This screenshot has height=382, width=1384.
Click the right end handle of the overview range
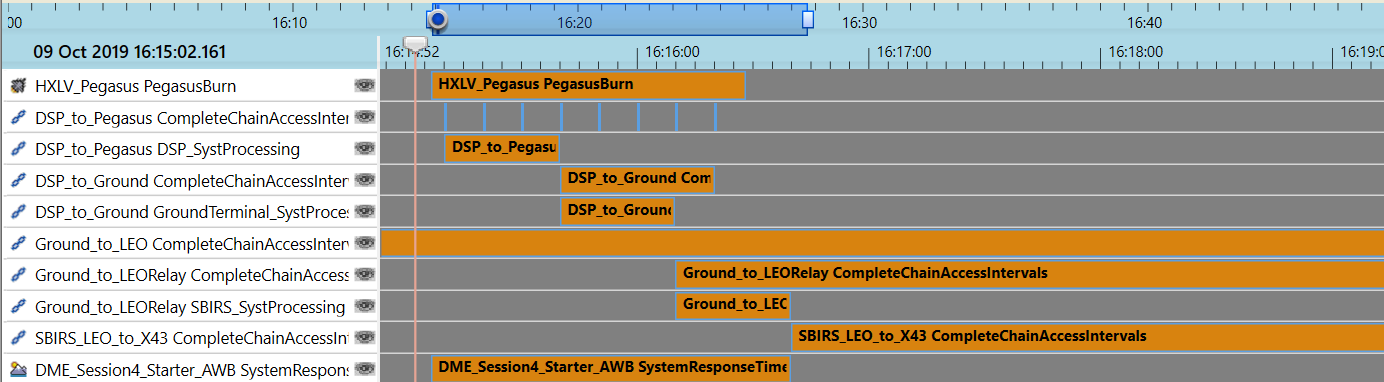click(x=808, y=19)
